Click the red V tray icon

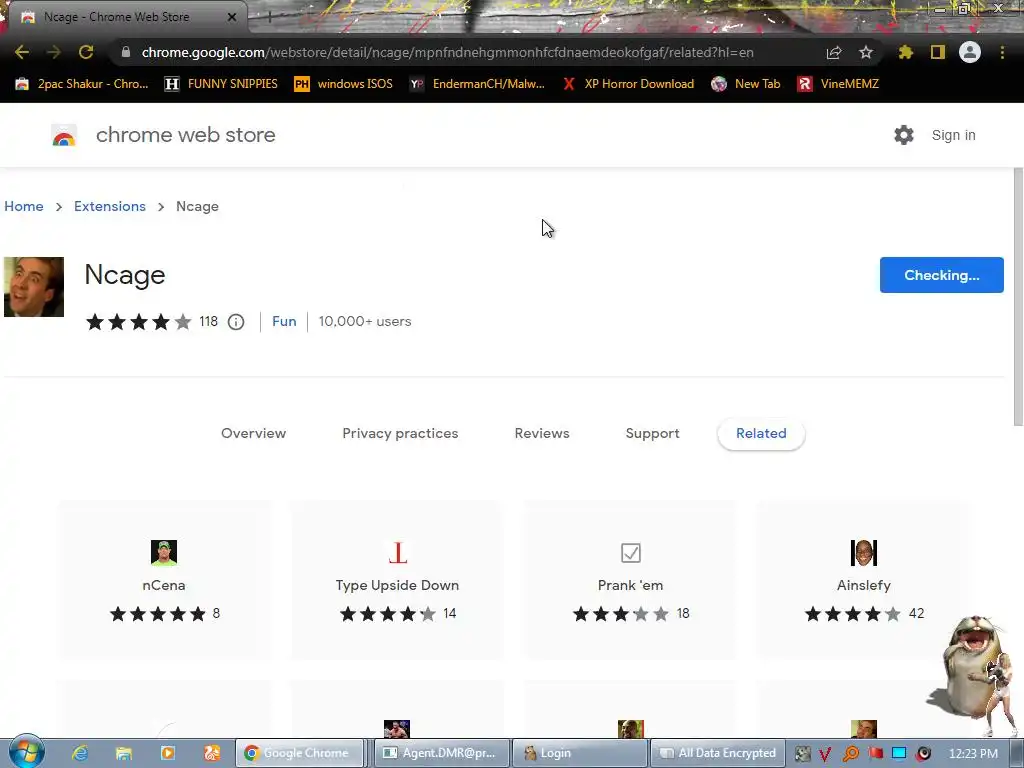[x=825, y=754]
